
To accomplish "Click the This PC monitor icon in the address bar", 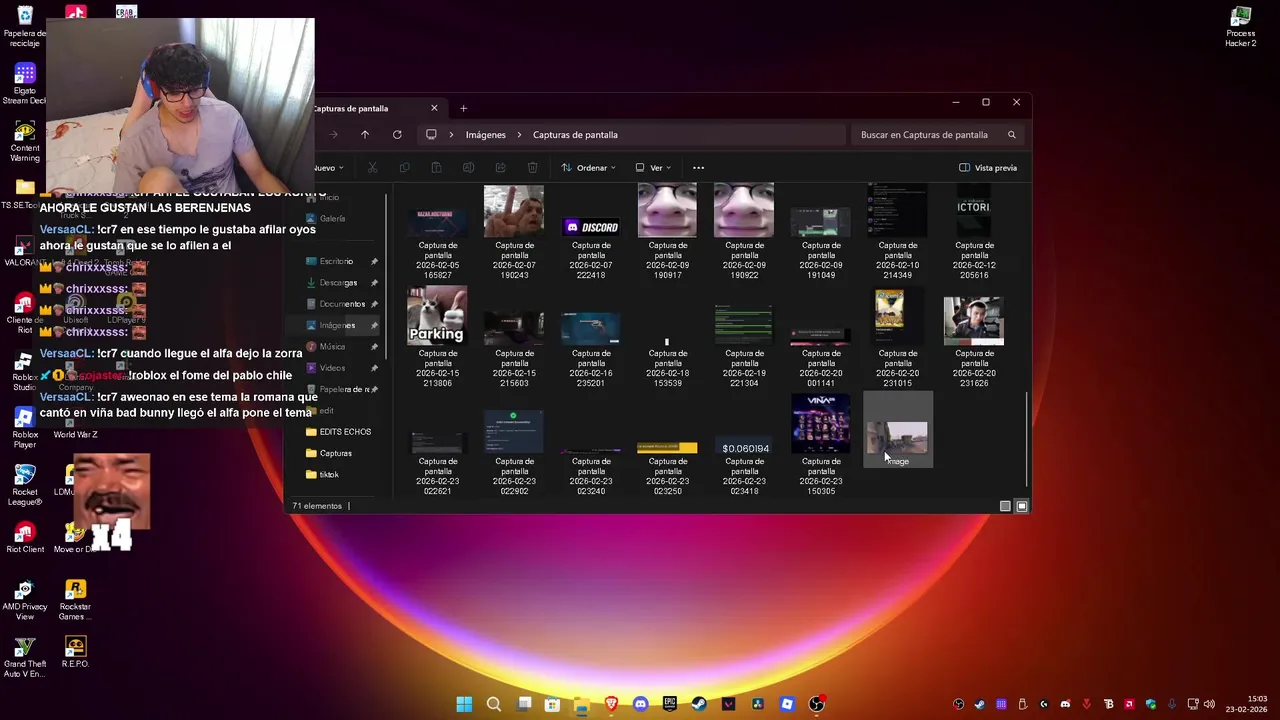I will 431,135.
